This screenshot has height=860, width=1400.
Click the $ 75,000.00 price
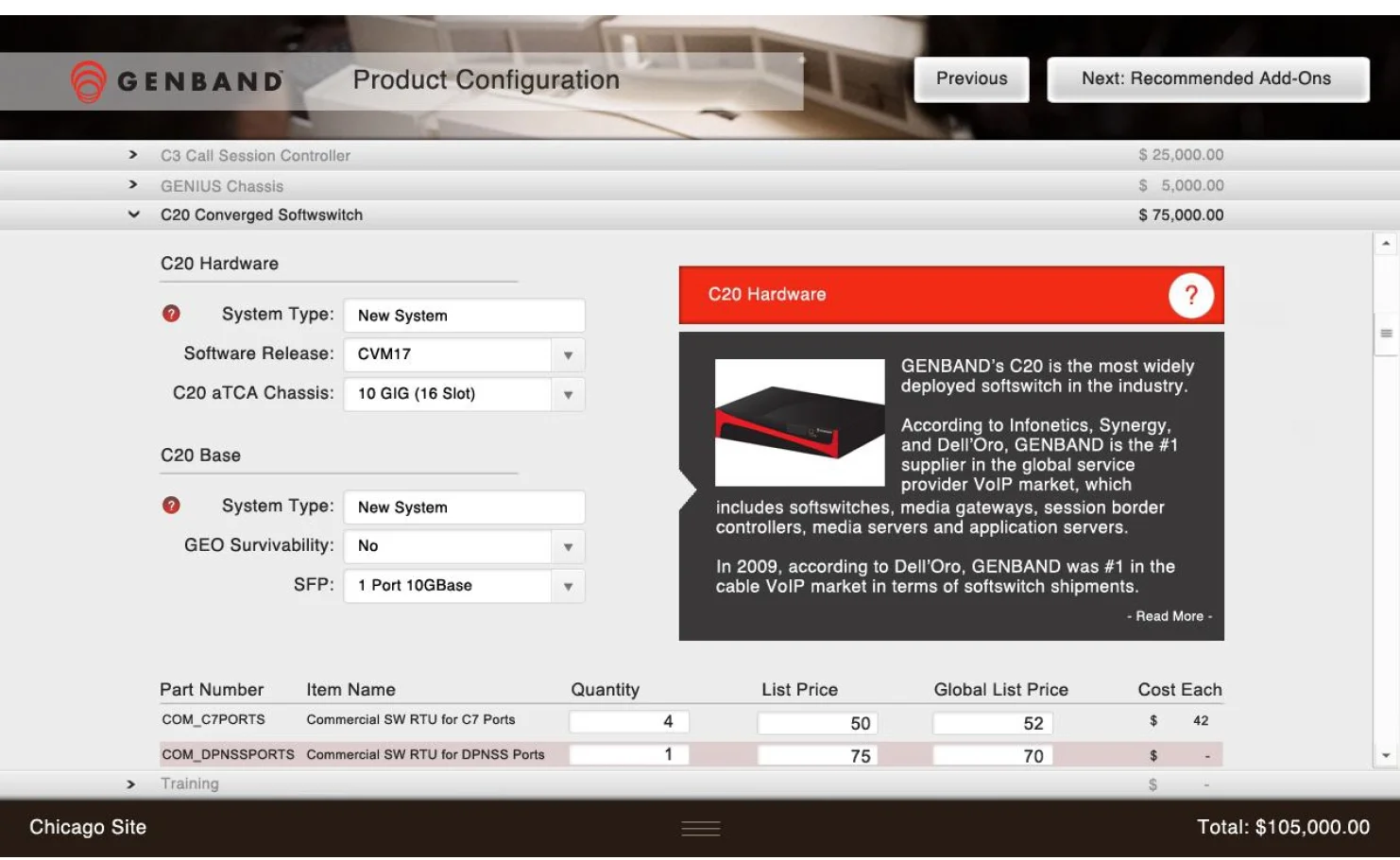(1181, 215)
